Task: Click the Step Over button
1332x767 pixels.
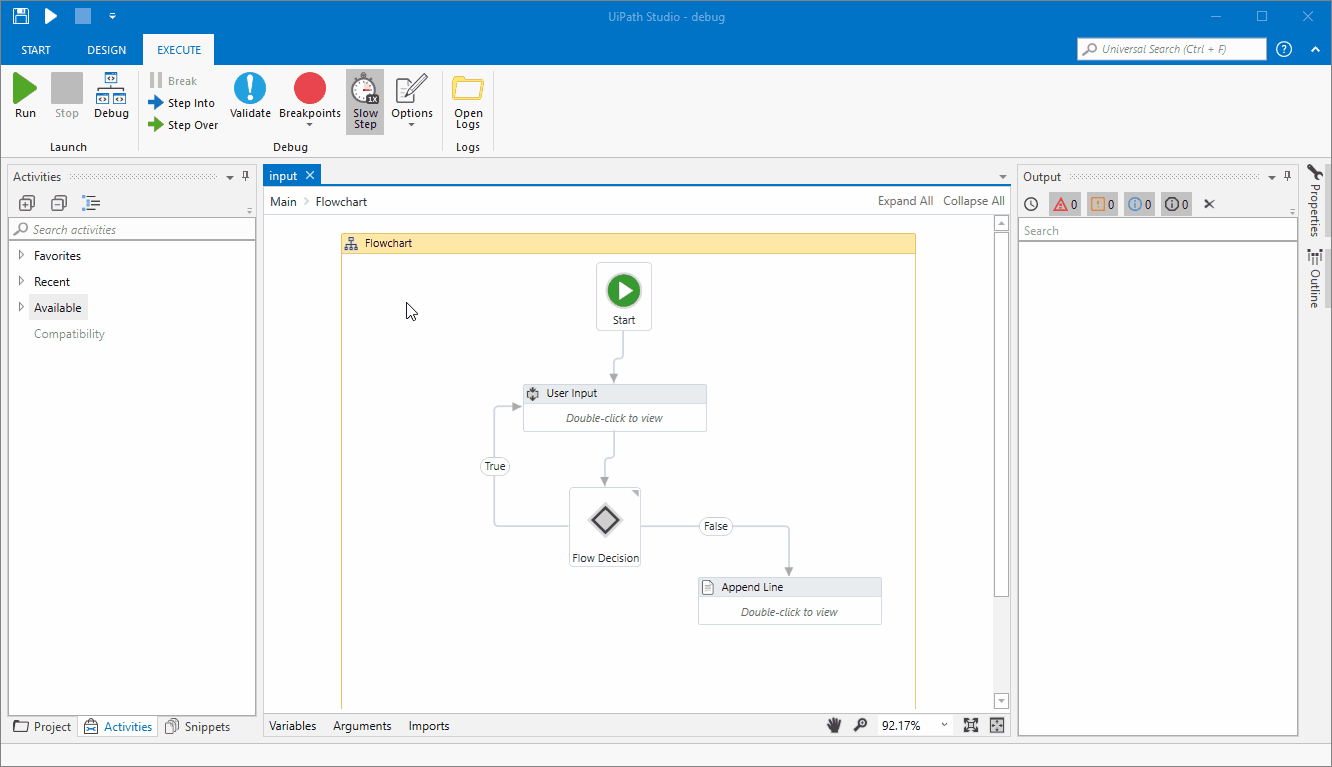Action: point(183,125)
